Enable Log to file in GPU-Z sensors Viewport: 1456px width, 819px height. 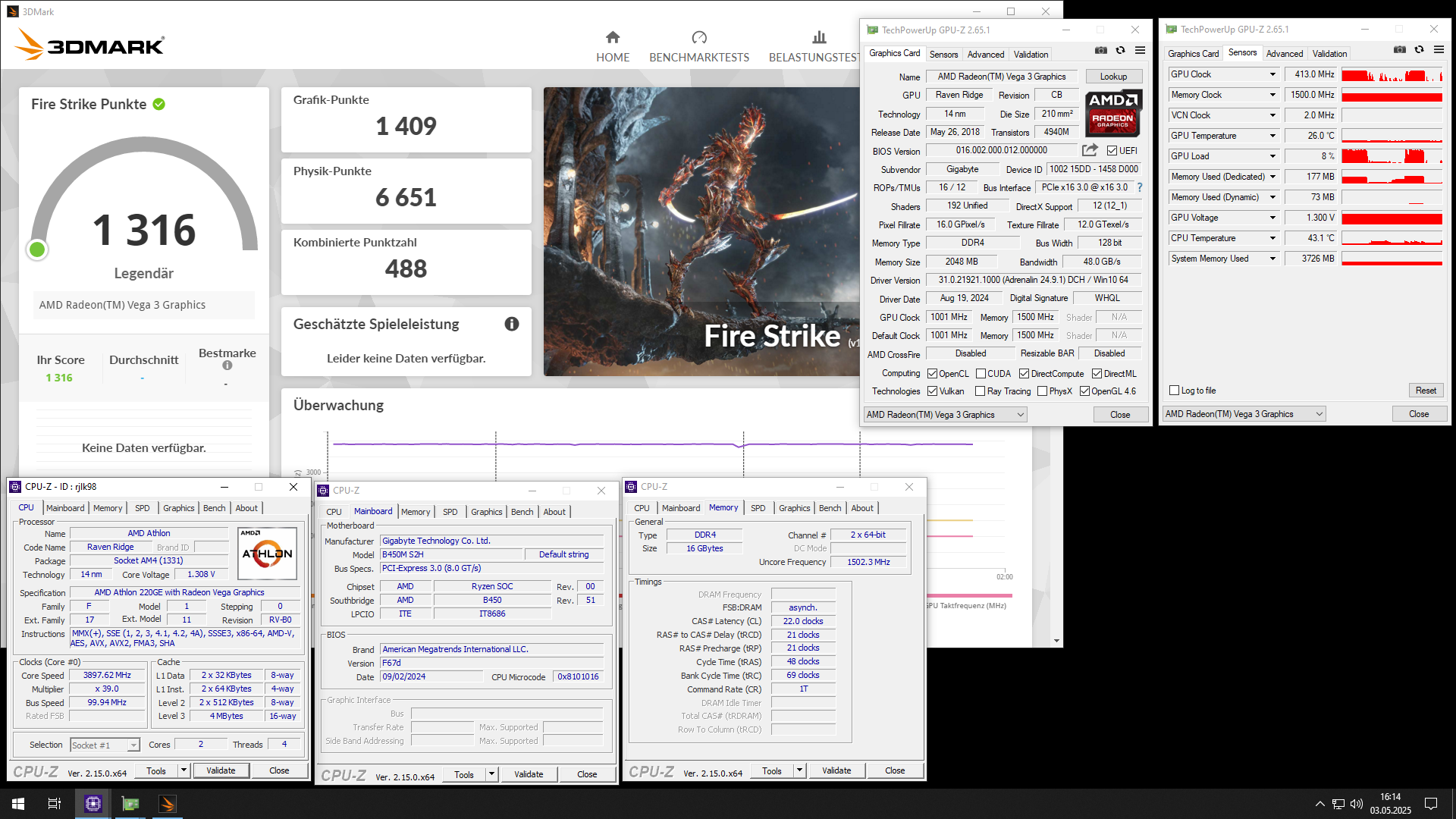pos(1175,391)
